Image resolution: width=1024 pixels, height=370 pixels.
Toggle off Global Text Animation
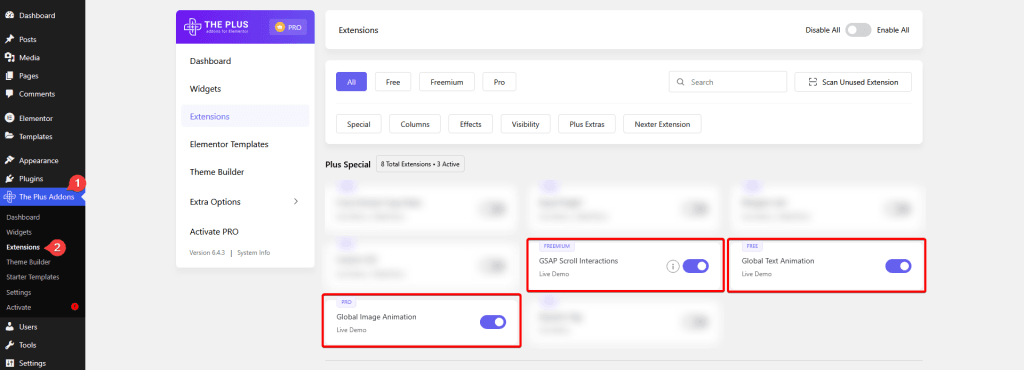[898, 266]
